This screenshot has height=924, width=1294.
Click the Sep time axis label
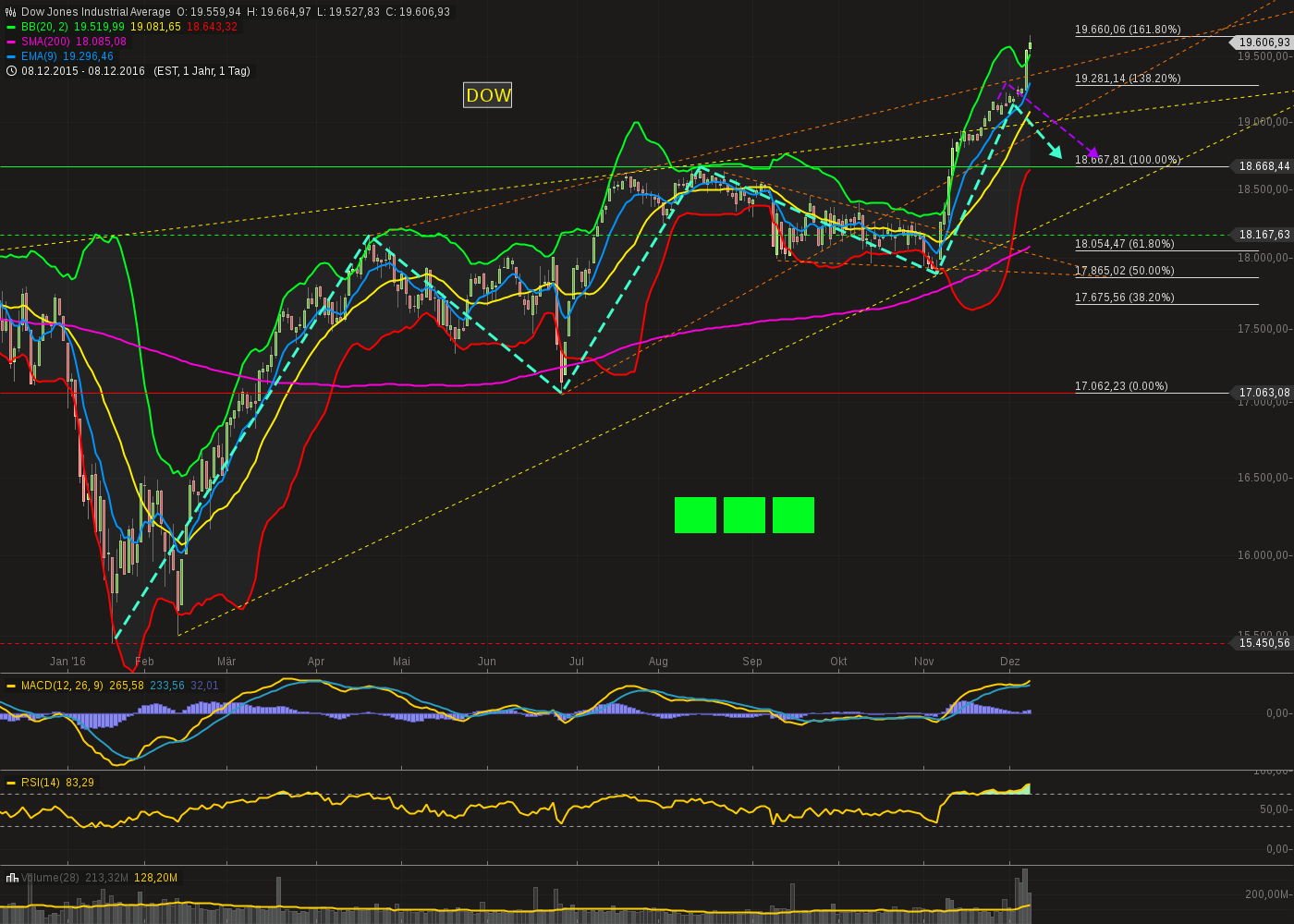752,662
